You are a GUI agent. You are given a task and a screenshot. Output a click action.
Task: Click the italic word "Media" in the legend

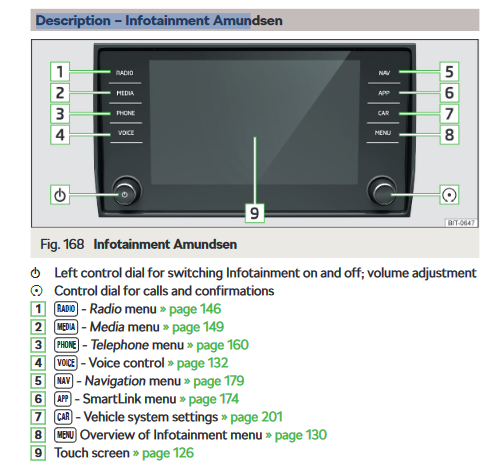coord(107,327)
